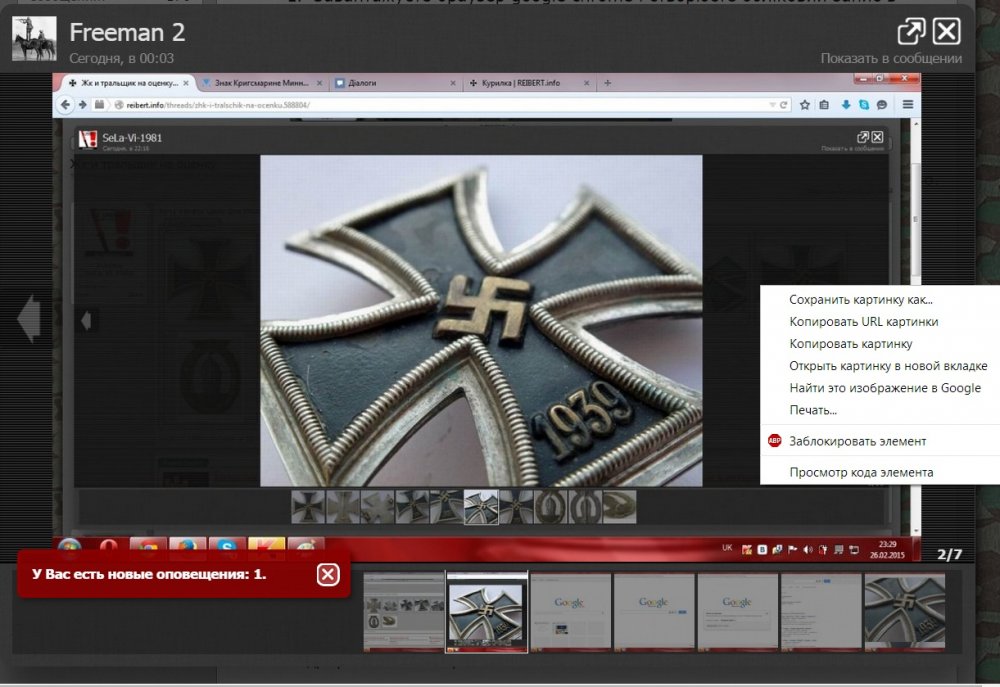1000x687 pixels.
Task: Open image in new window icon
Action: click(x=910, y=32)
